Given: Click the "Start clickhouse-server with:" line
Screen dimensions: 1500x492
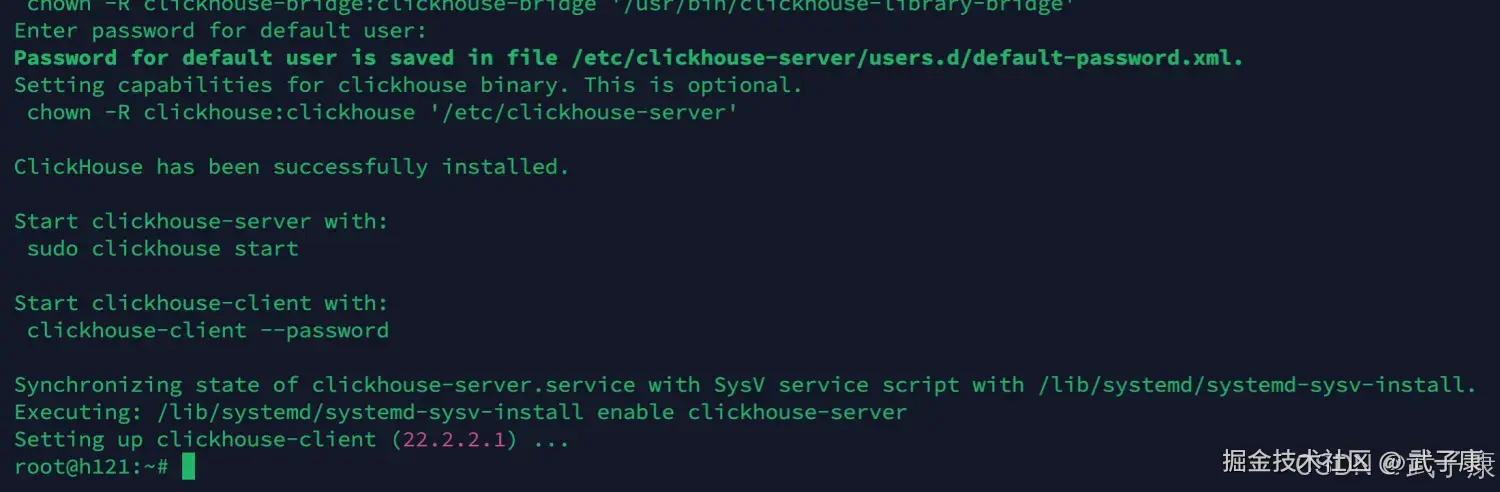Looking at the screenshot, I should point(201,222).
